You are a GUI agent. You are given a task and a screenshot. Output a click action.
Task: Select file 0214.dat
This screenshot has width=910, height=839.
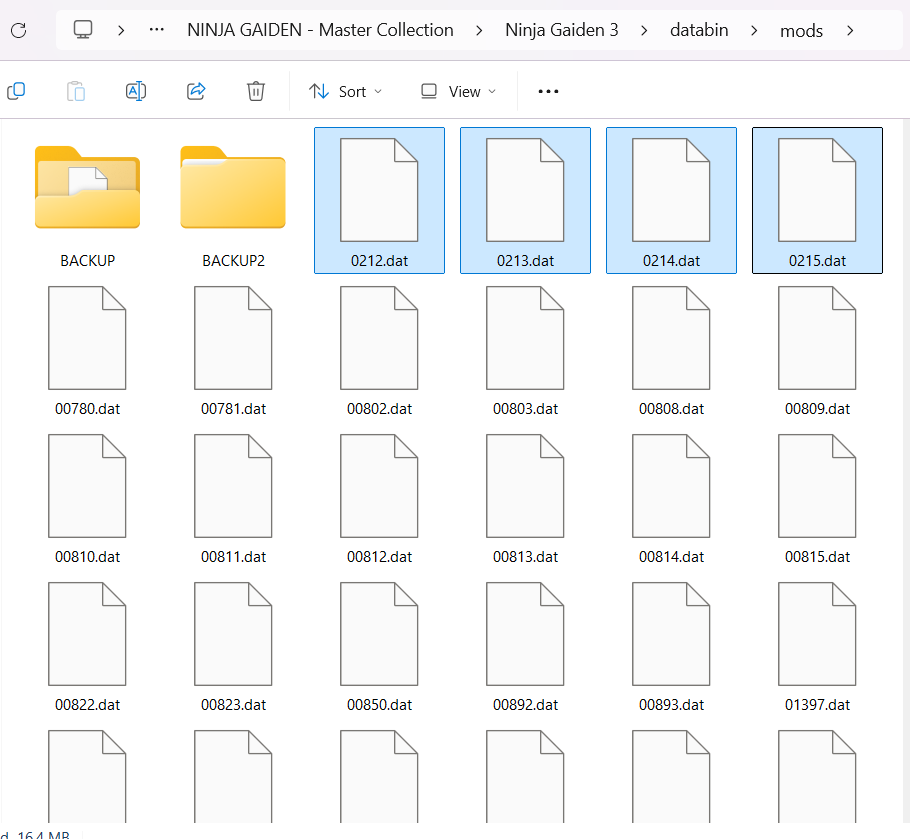[671, 200]
